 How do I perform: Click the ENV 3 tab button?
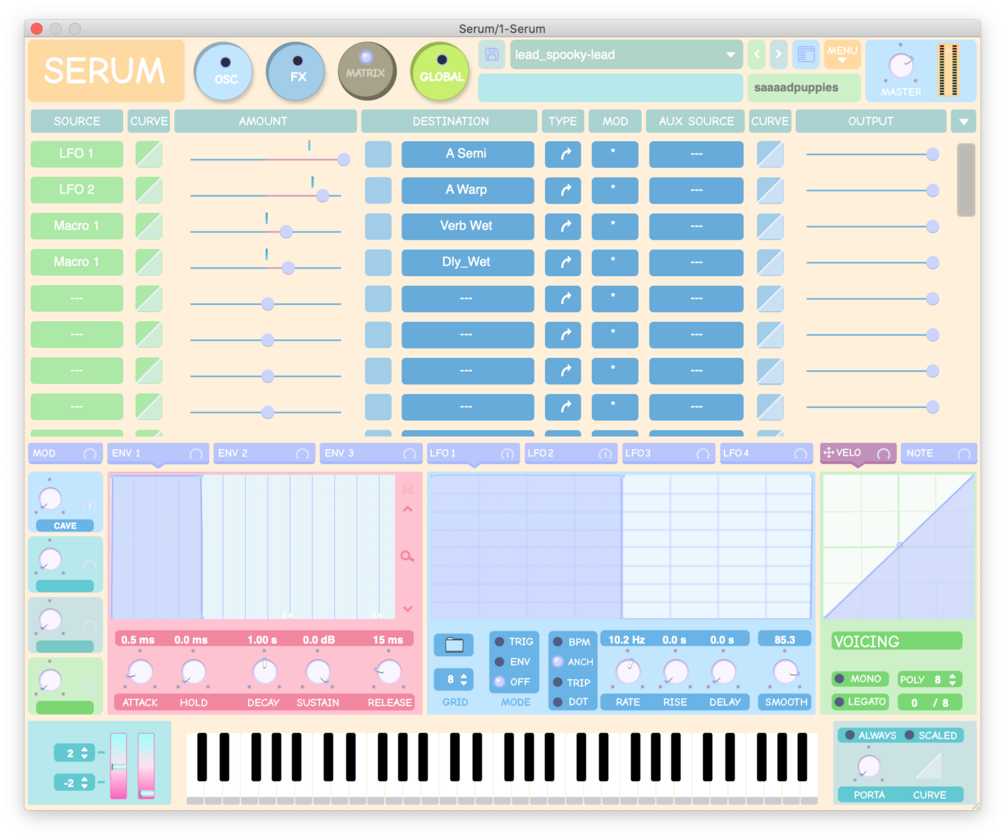click(x=370, y=453)
